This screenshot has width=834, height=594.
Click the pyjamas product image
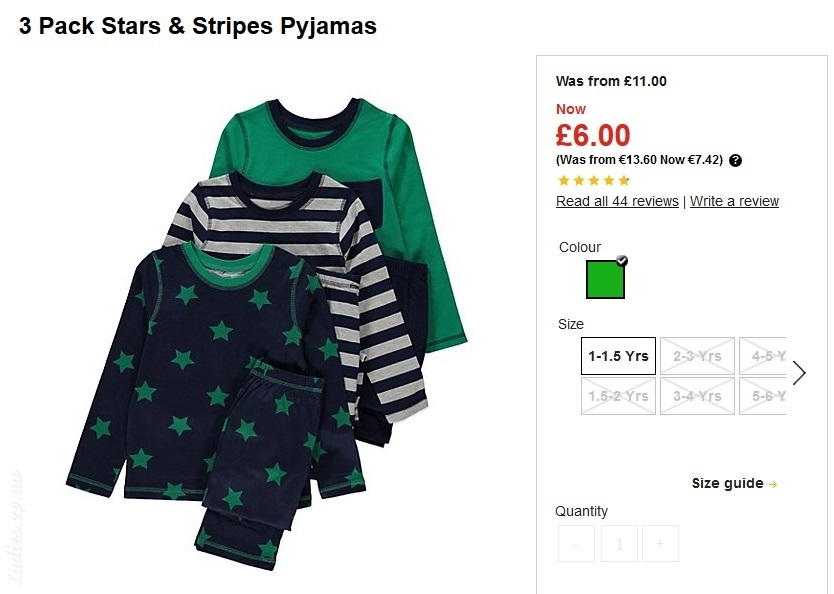266,334
